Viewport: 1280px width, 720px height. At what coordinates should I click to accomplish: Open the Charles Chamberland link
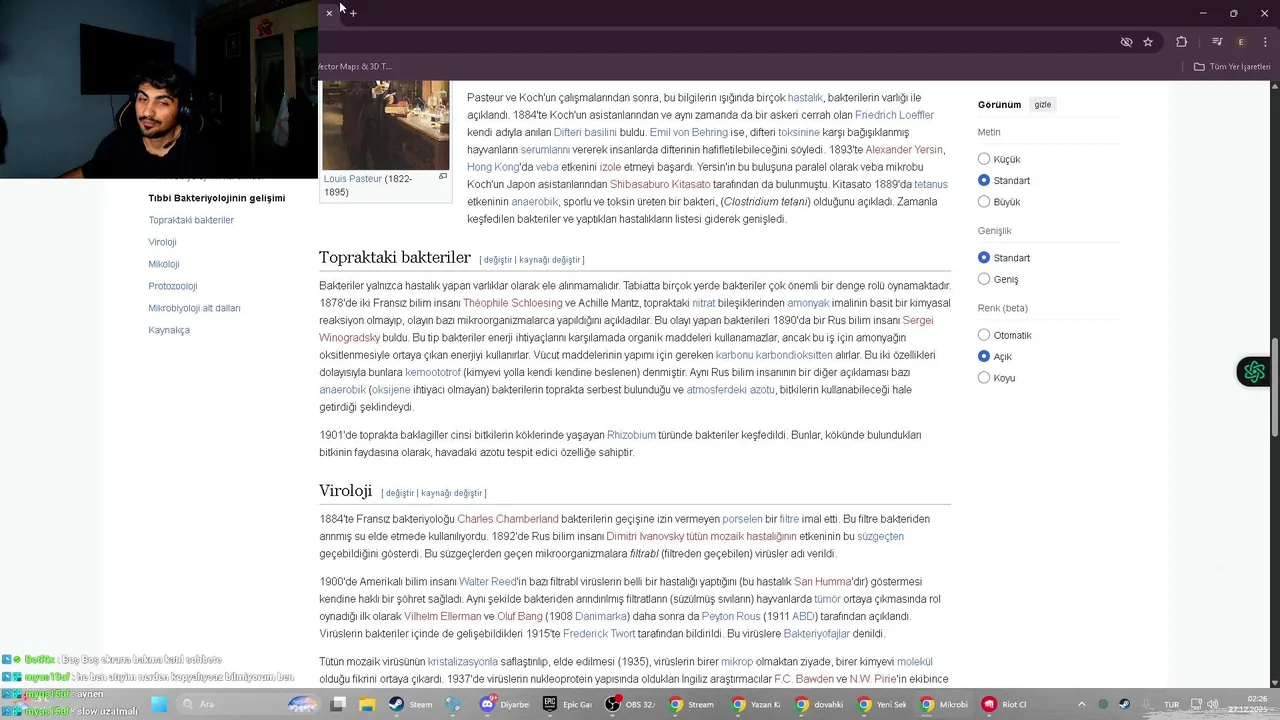[508, 519]
